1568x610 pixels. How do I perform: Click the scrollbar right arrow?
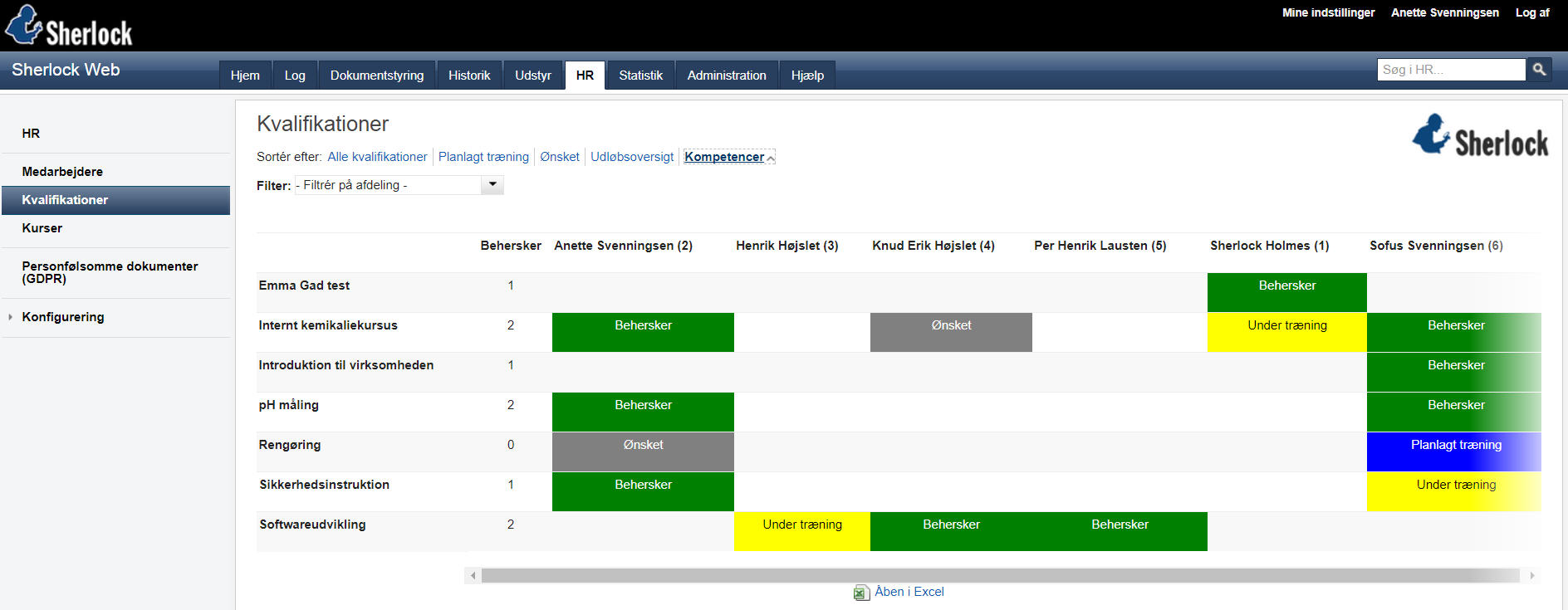(x=1532, y=575)
